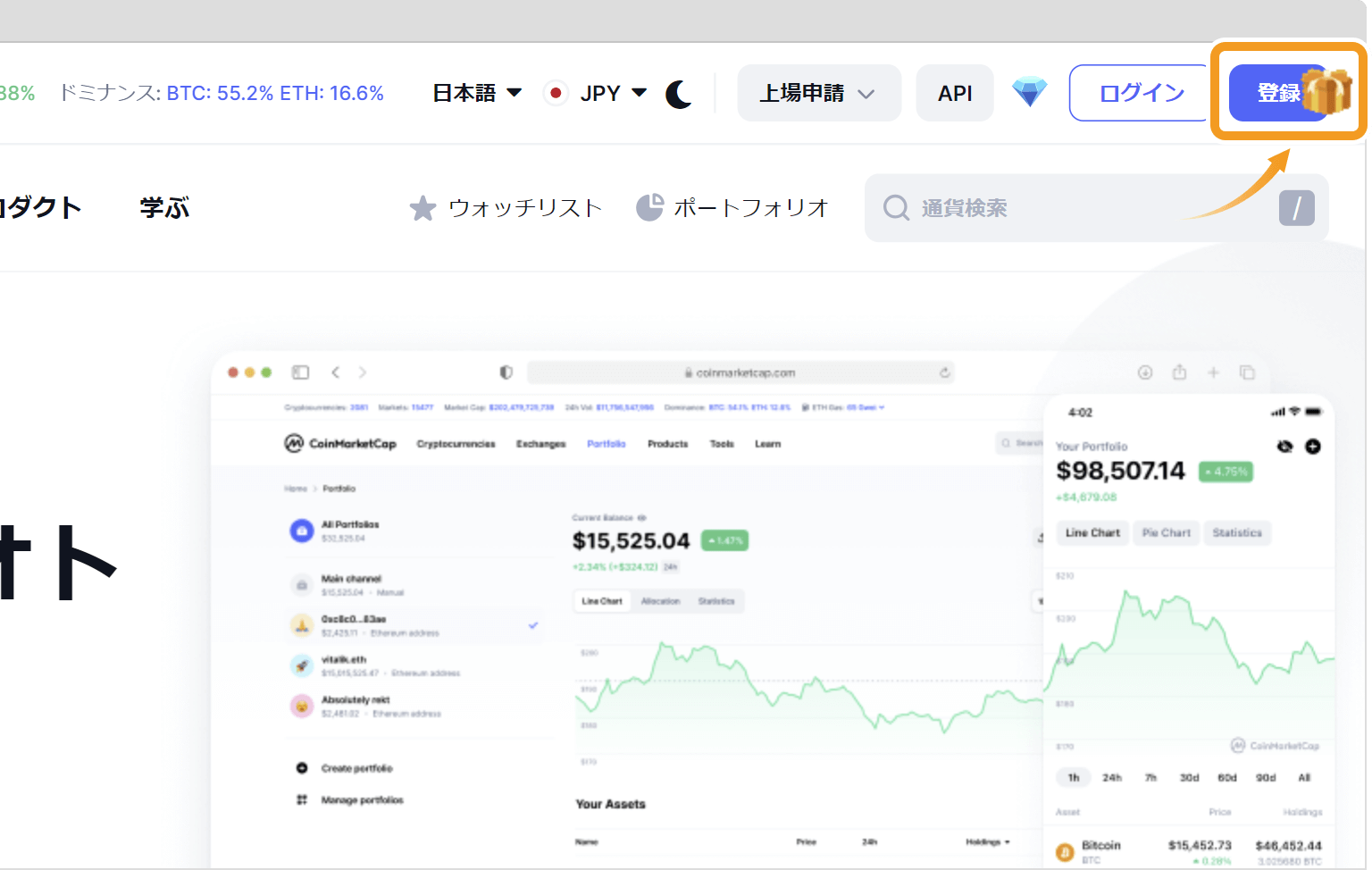
Task: Click the BTC: 55.2% dominance value
Action: (220, 93)
